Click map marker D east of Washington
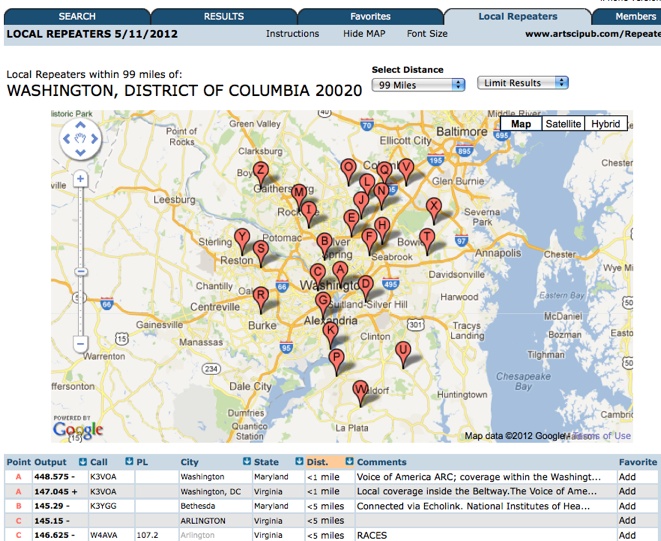The width and height of the screenshot is (661, 541). click(x=365, y=287)
